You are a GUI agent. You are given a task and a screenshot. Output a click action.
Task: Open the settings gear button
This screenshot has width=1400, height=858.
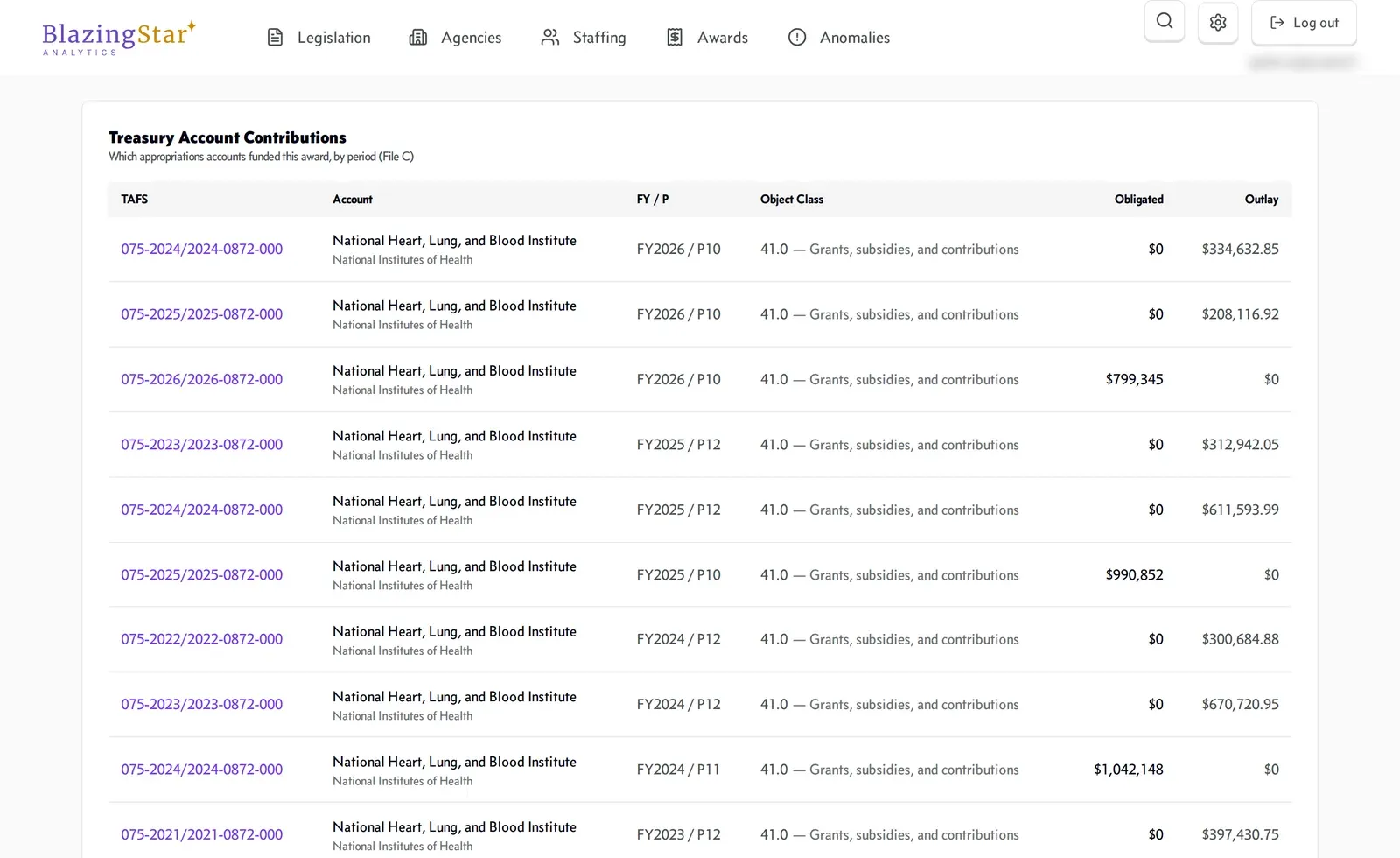(1218, 22)
